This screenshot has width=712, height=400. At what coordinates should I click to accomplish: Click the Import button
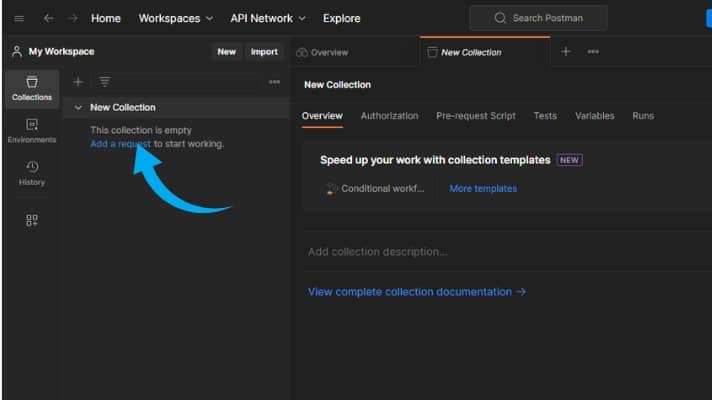pyautogui.click(x=264, y=52)
